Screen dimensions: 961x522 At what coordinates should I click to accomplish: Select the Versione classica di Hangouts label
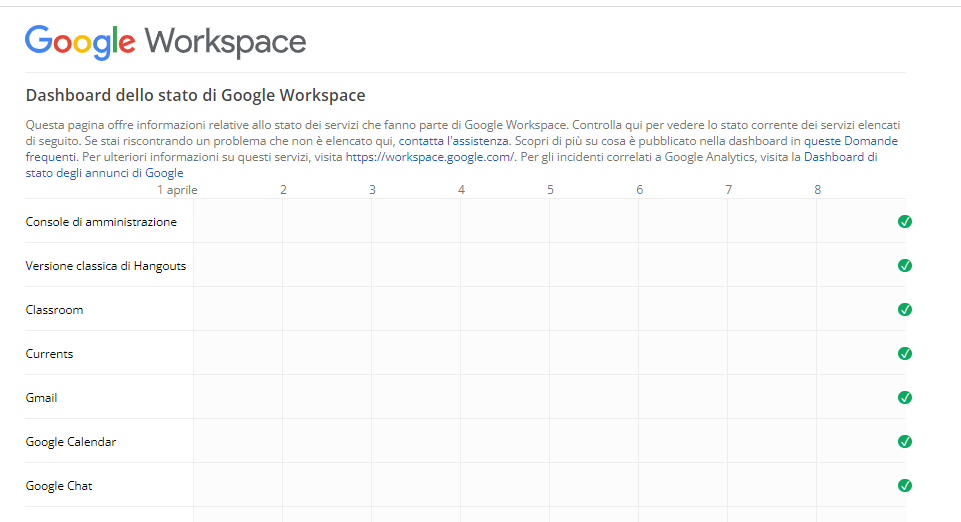click(x=106, y=266)
